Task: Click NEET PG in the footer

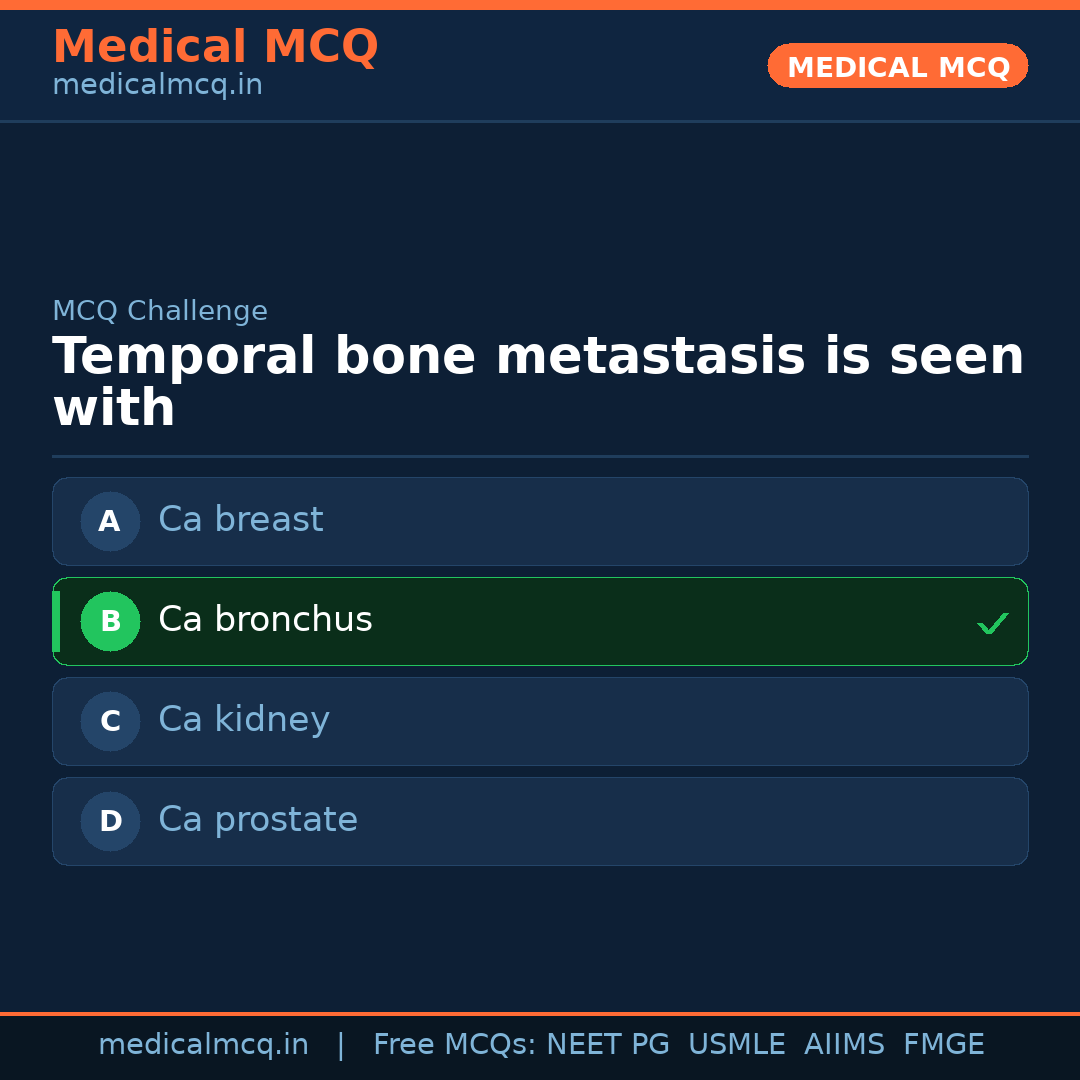Action: (608, 1045)
